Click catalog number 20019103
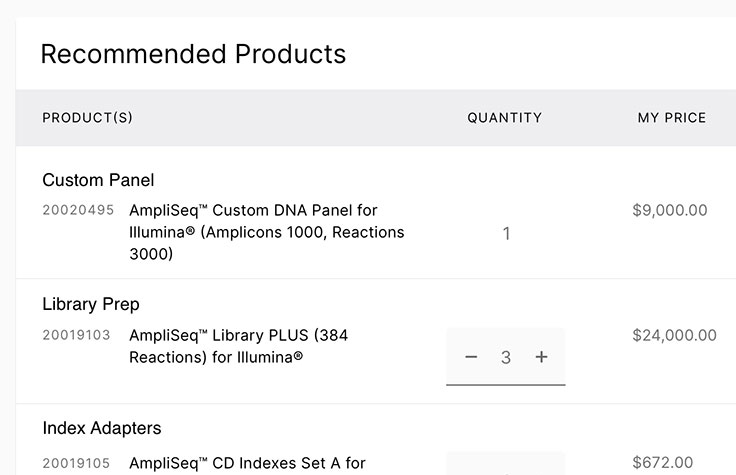This screenshot has width=736, height=475. [x=77, y=335]
